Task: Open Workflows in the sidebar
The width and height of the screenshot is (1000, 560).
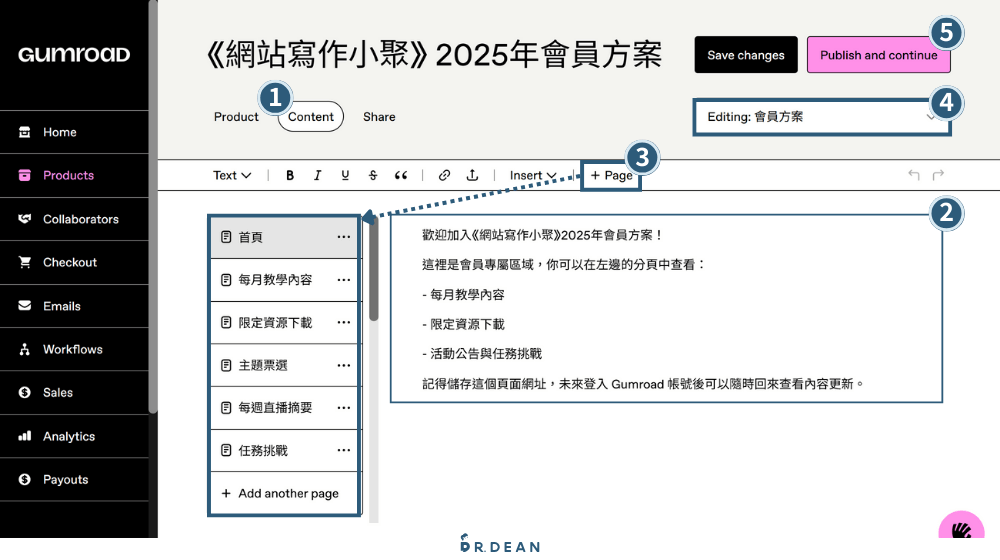Action: click(74, 350)
